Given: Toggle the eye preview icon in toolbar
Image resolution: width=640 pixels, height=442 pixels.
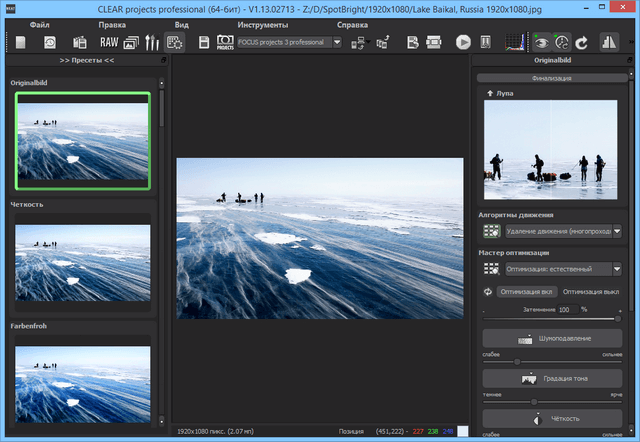Looking at the screenshot, I should click(542, 42).
